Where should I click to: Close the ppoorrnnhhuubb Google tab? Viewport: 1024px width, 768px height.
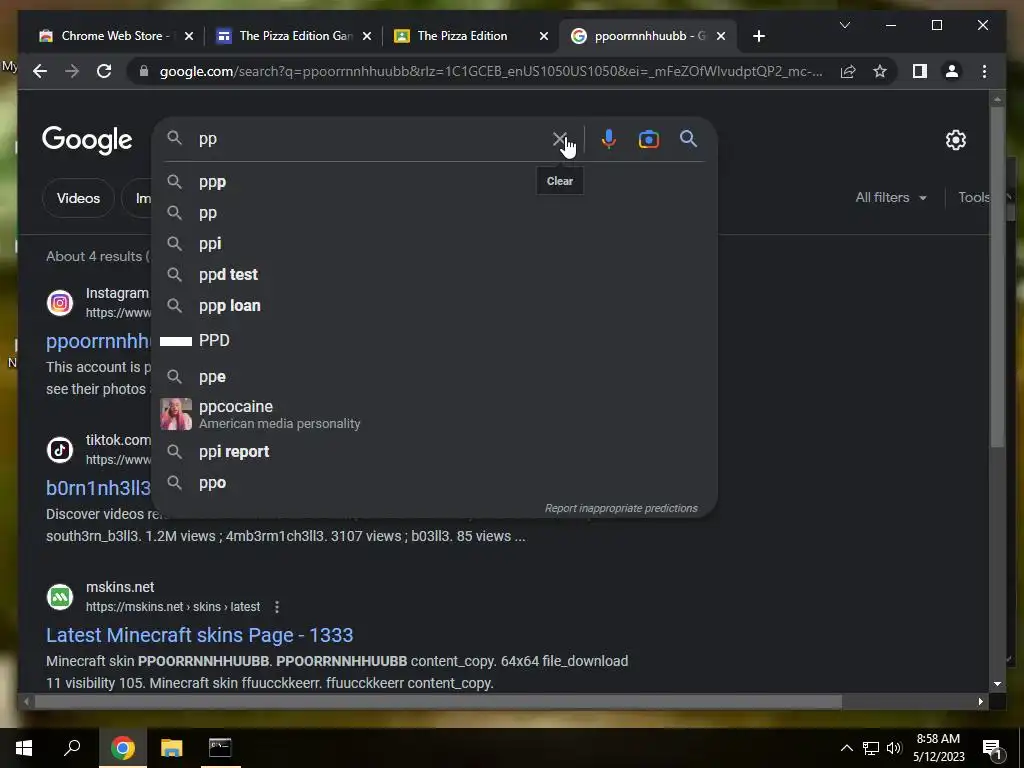click(721, 36)
